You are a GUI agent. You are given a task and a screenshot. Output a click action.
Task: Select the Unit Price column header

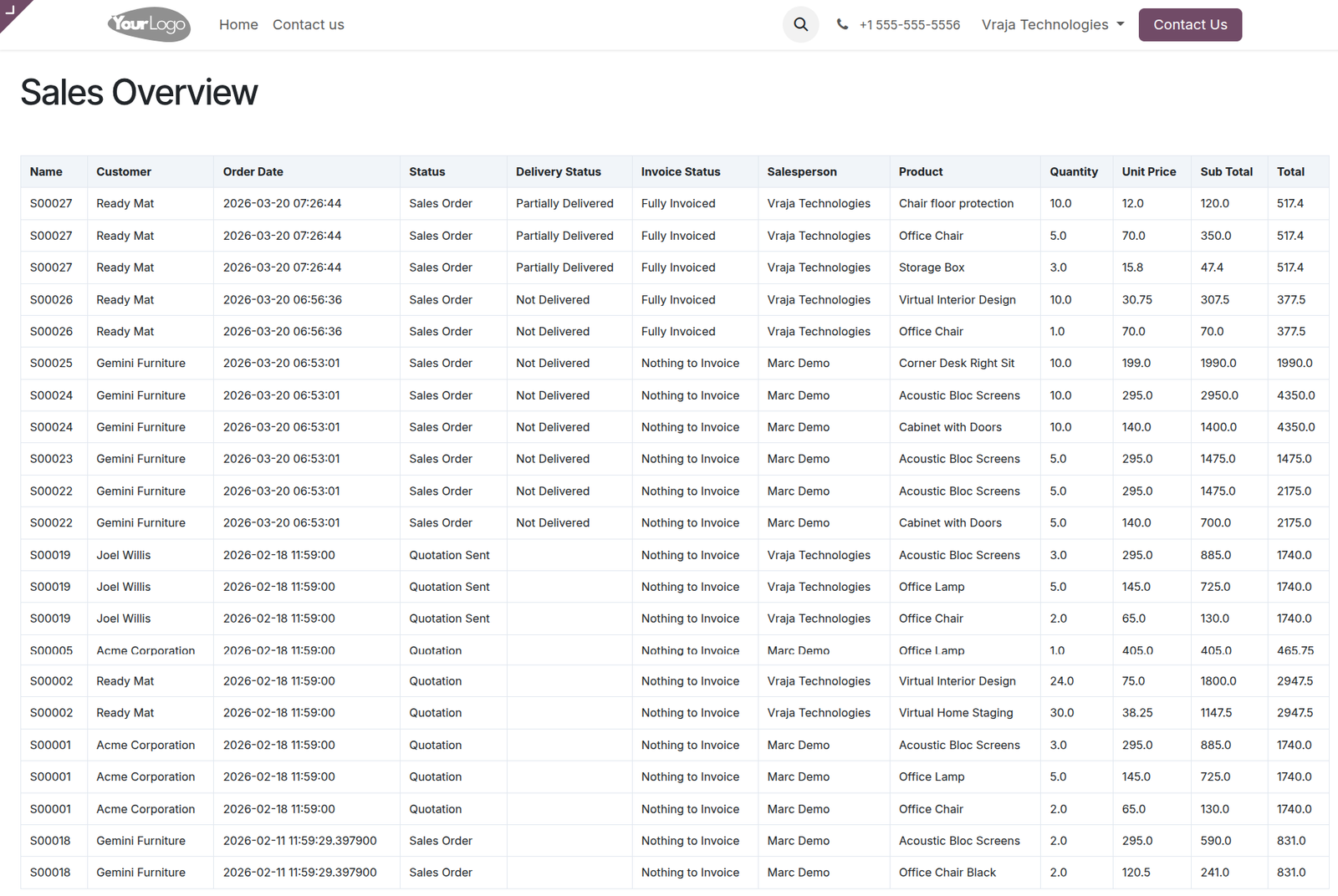[x=1148, y=171]
